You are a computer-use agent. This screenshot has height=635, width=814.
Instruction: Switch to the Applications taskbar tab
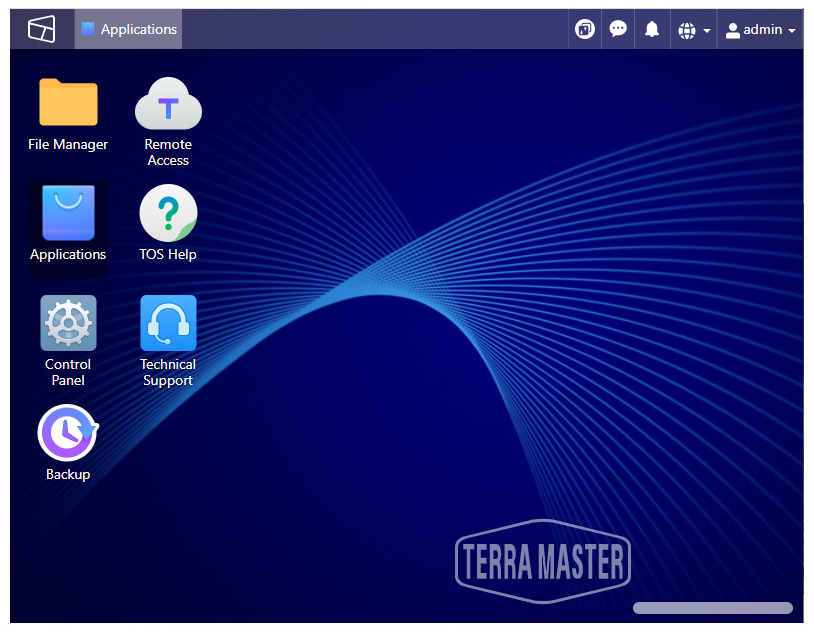pos(128,29)
